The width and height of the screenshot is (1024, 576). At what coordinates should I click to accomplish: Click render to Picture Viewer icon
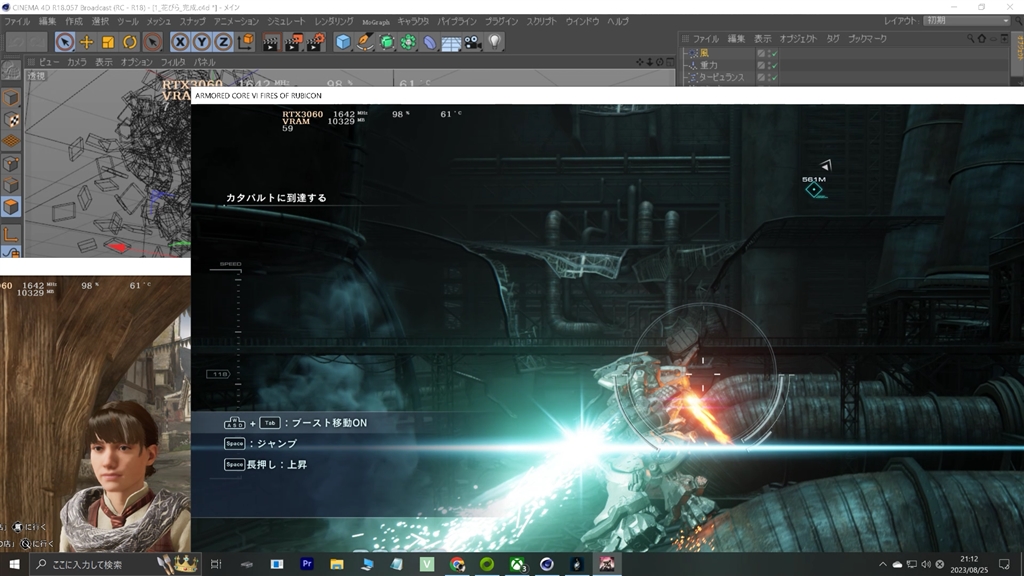point(293,42)
